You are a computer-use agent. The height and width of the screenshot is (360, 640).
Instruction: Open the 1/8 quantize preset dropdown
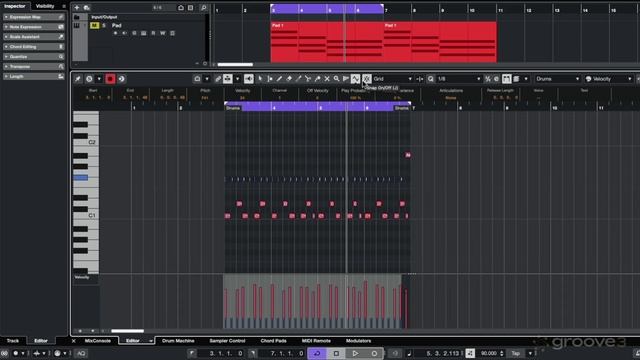pyautogui.click(x=459, y=79)
